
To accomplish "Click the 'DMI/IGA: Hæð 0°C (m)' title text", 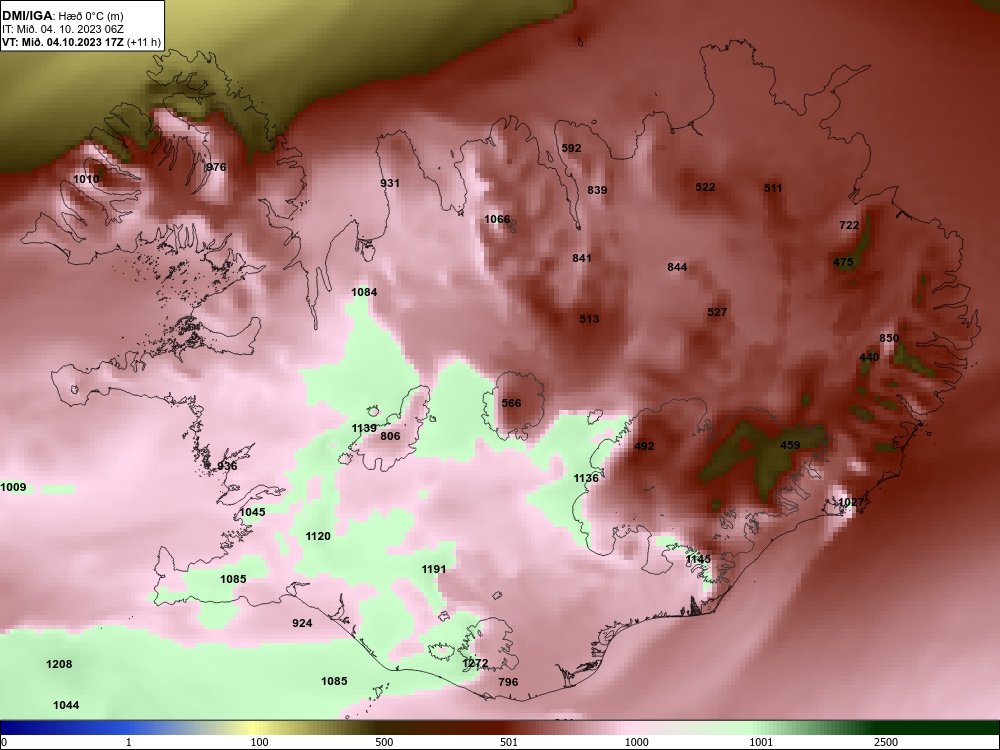I will (63, 16).
